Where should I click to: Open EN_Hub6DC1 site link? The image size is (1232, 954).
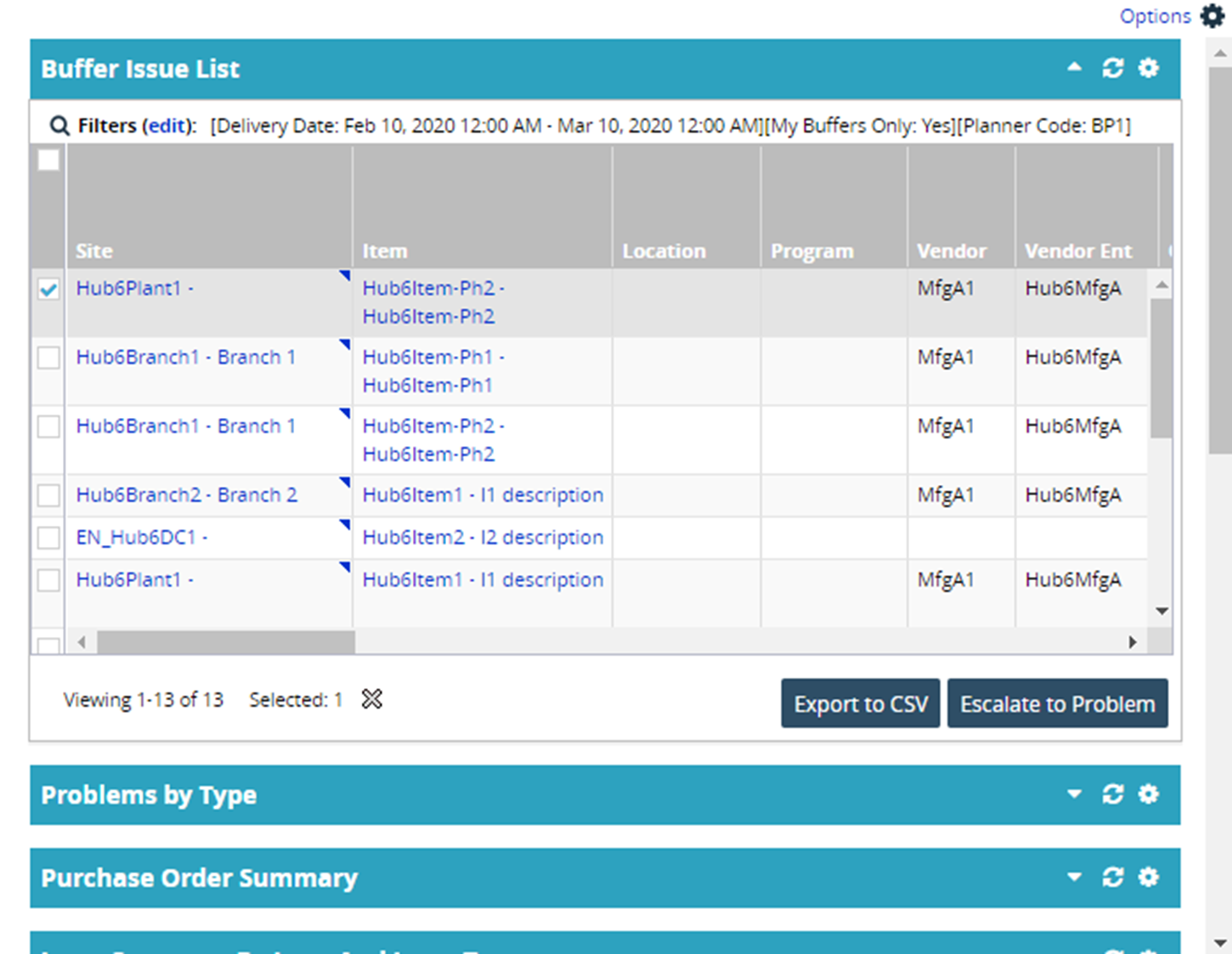(x=142, y=538)
